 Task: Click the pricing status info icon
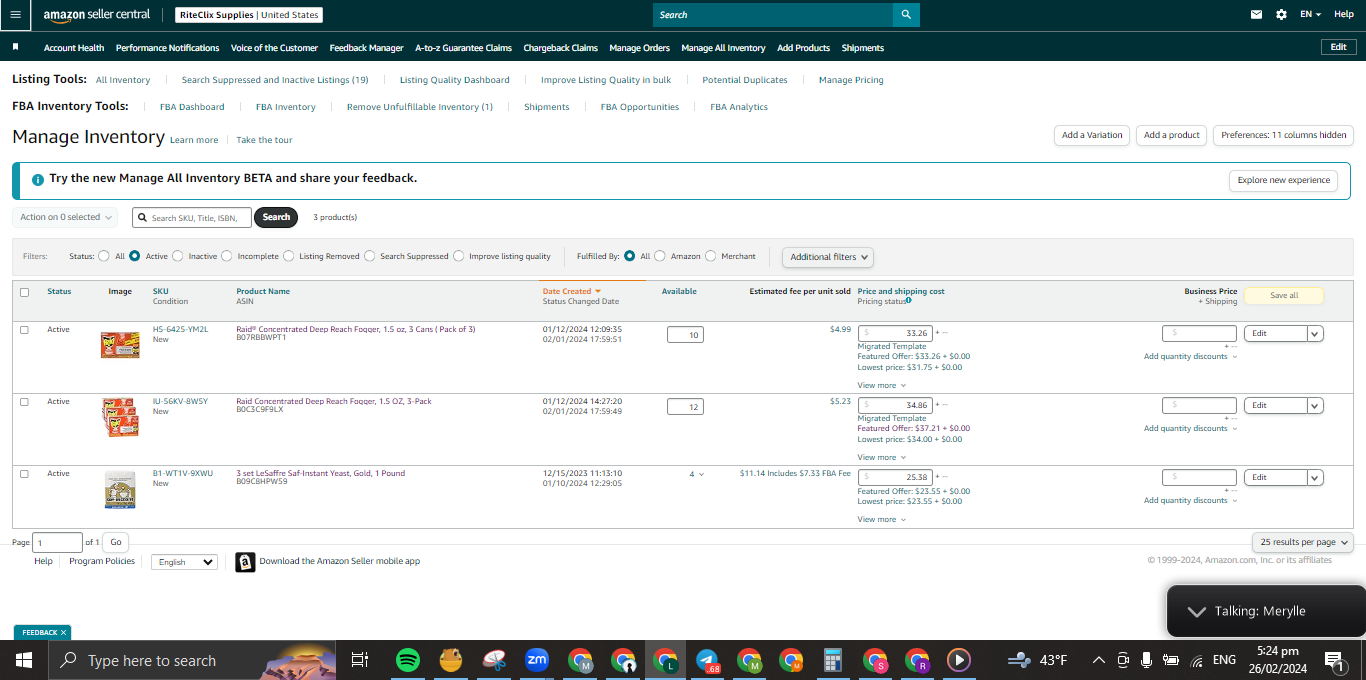tap(908, 301)
